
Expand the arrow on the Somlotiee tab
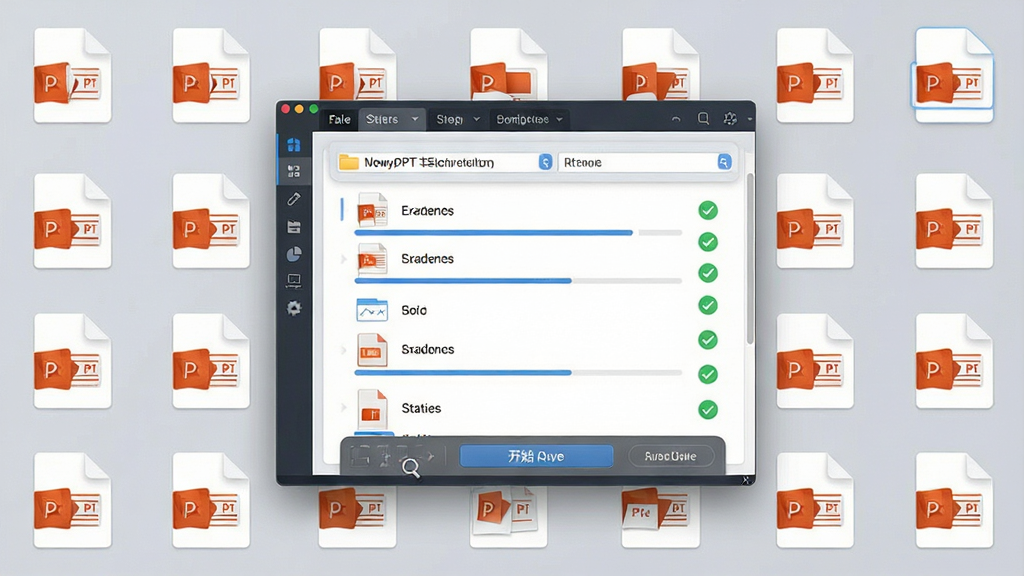tap(559, 120)
